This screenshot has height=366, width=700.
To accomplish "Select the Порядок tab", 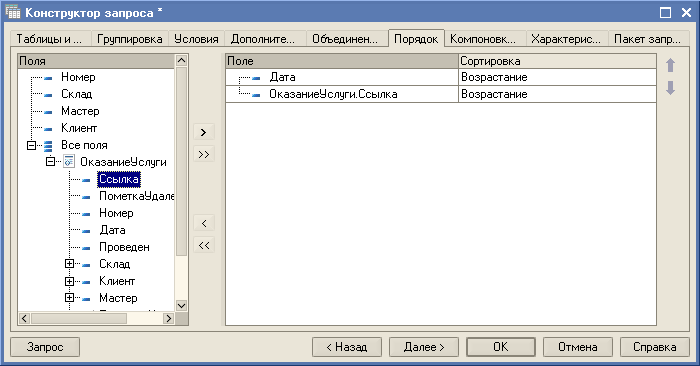I will pos(416,39).
